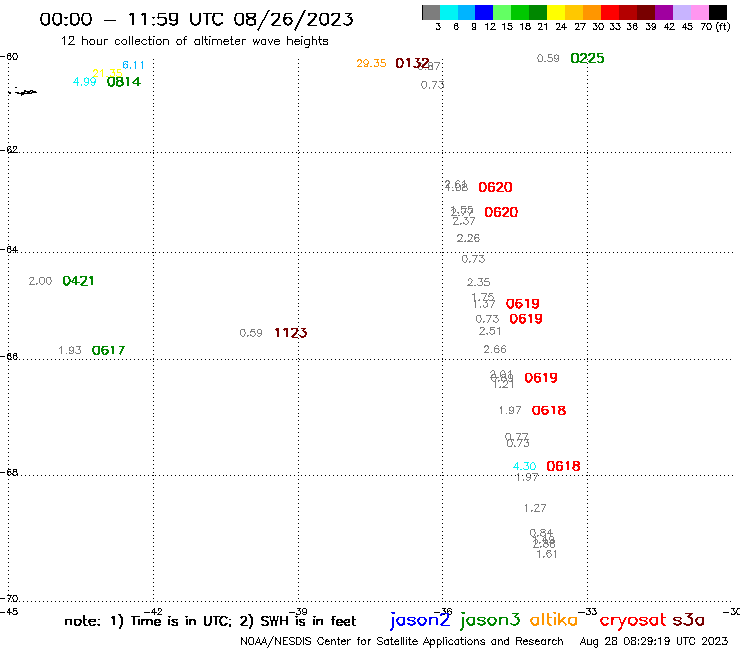740x650 pixels.
Task: Click the gray 1.27 wave height value
Action: 535,508
